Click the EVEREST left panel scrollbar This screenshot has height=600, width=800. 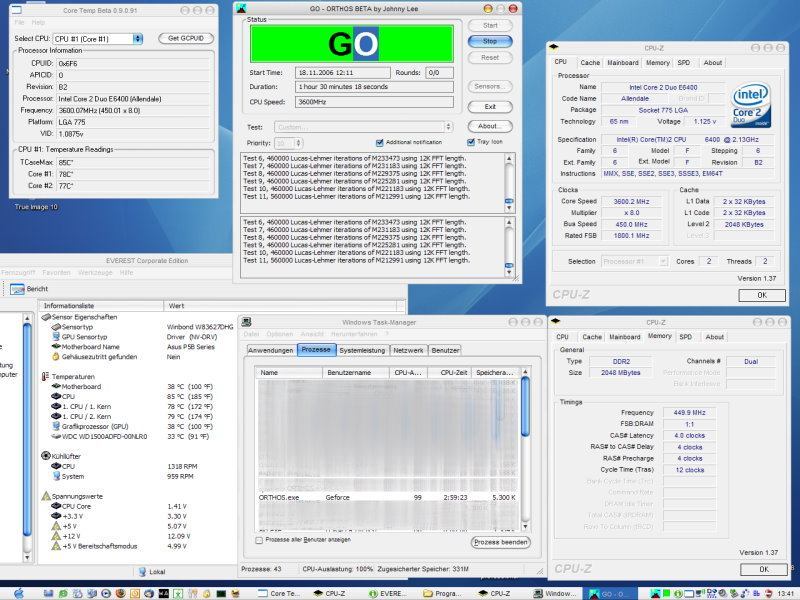pos(27,438)
